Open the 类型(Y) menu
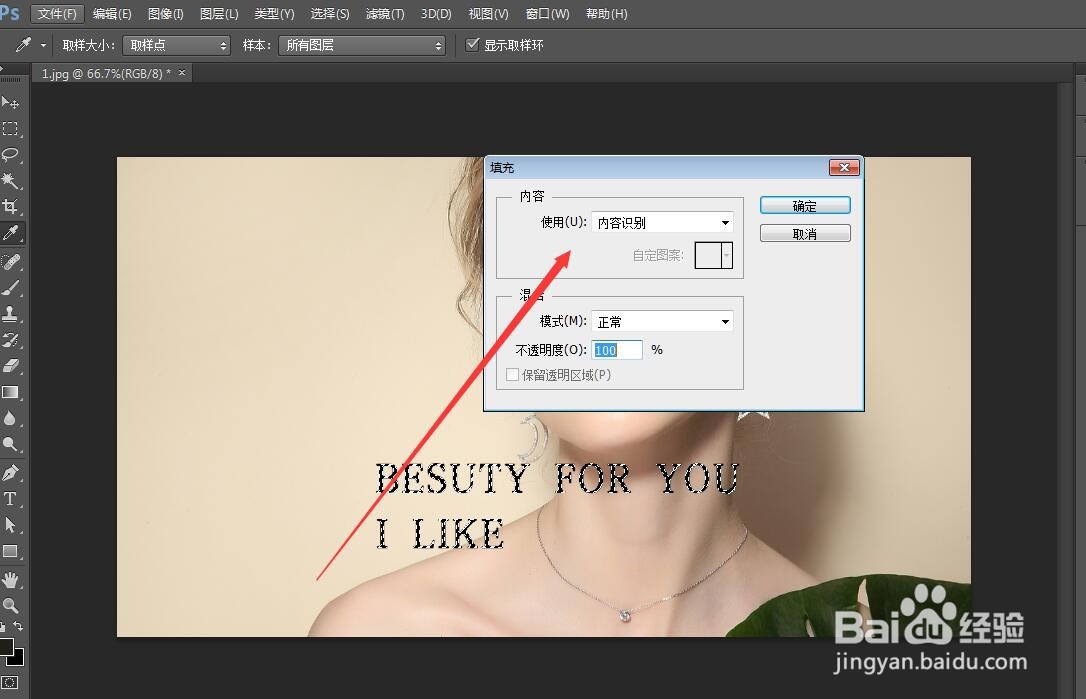This screenshot has height=699, width=1086. (274, 14)
